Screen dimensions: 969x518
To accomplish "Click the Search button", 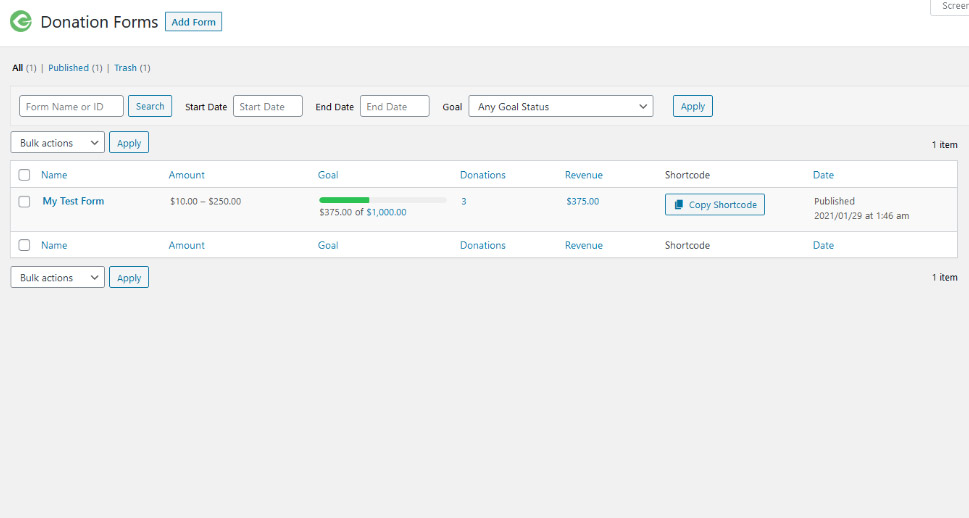I will click(150, 107).
